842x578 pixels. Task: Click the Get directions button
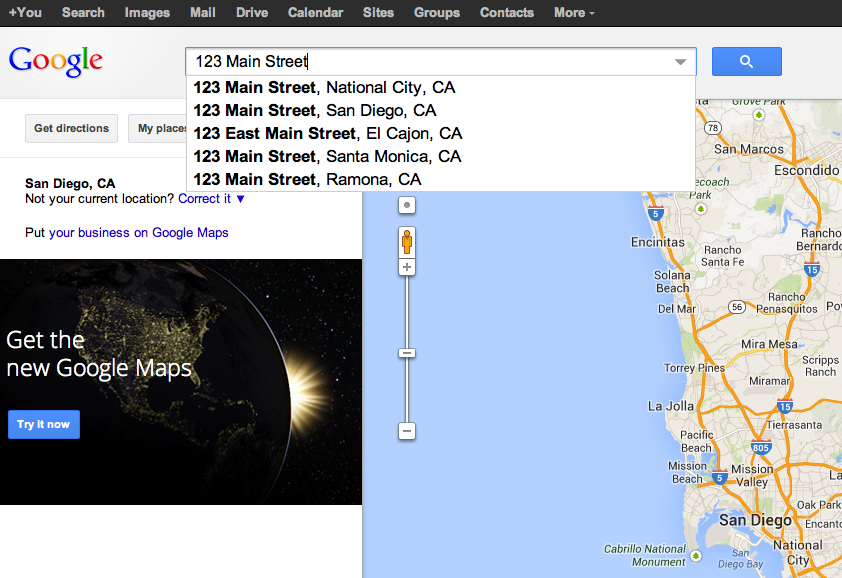point(71,128)
